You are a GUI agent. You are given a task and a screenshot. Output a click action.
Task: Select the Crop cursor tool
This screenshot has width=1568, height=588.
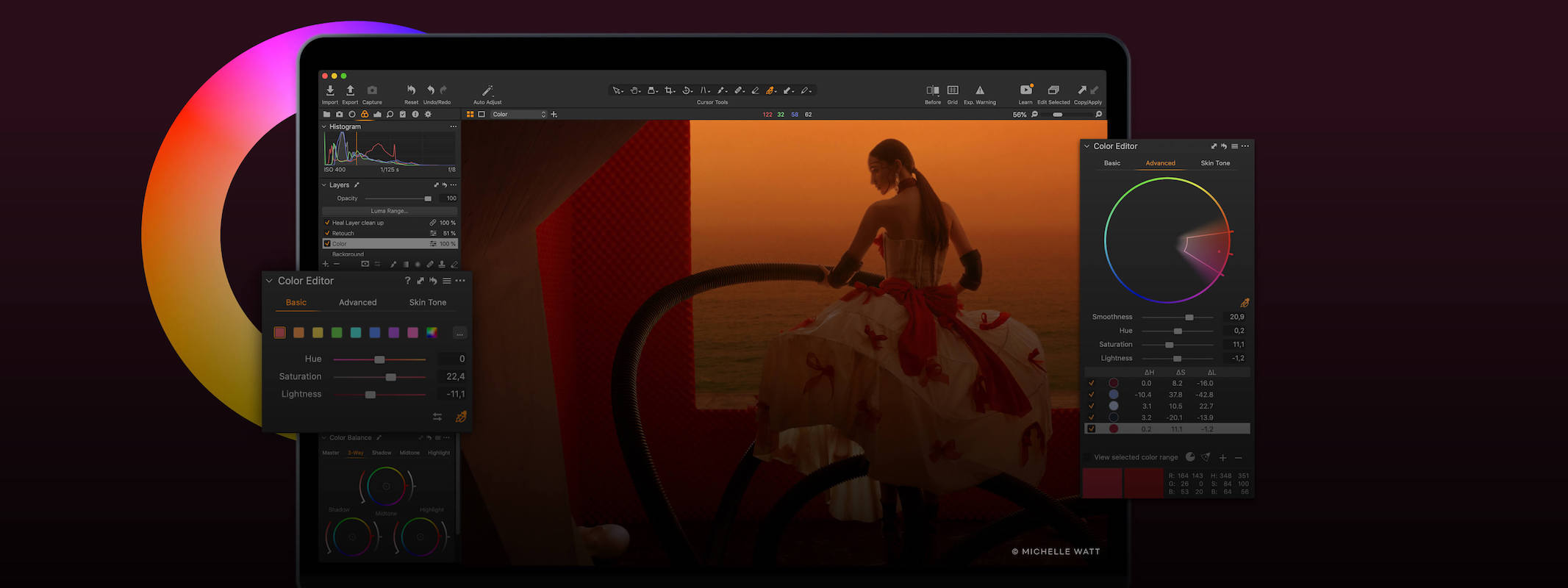(669, 90)
